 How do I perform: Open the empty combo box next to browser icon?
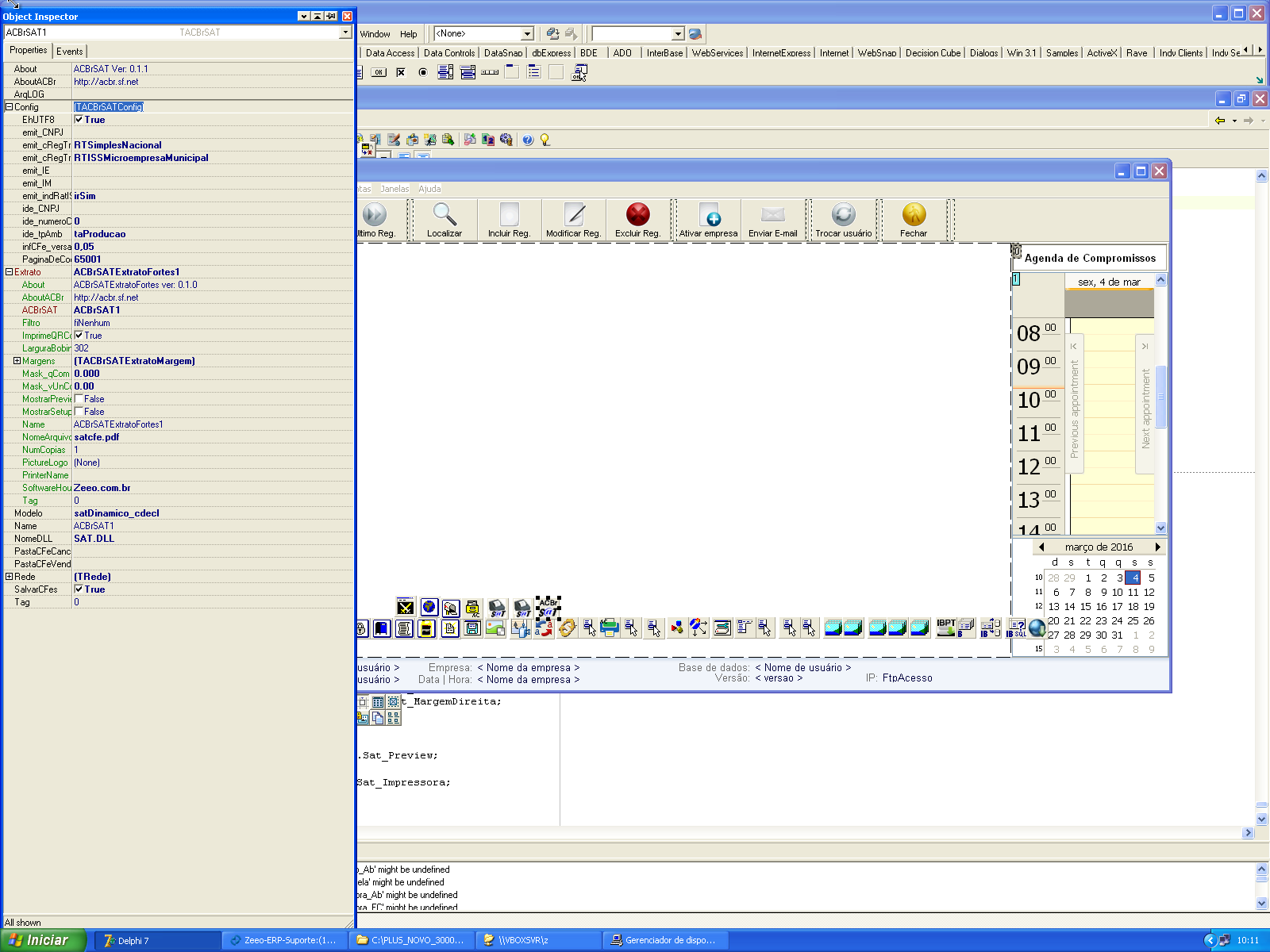tap(678, 33)
